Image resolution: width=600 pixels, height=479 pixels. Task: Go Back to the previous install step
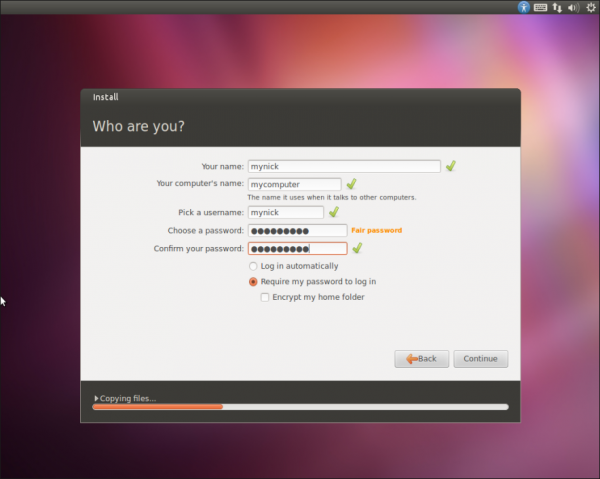pyautogui.click(x=421, y=358)
